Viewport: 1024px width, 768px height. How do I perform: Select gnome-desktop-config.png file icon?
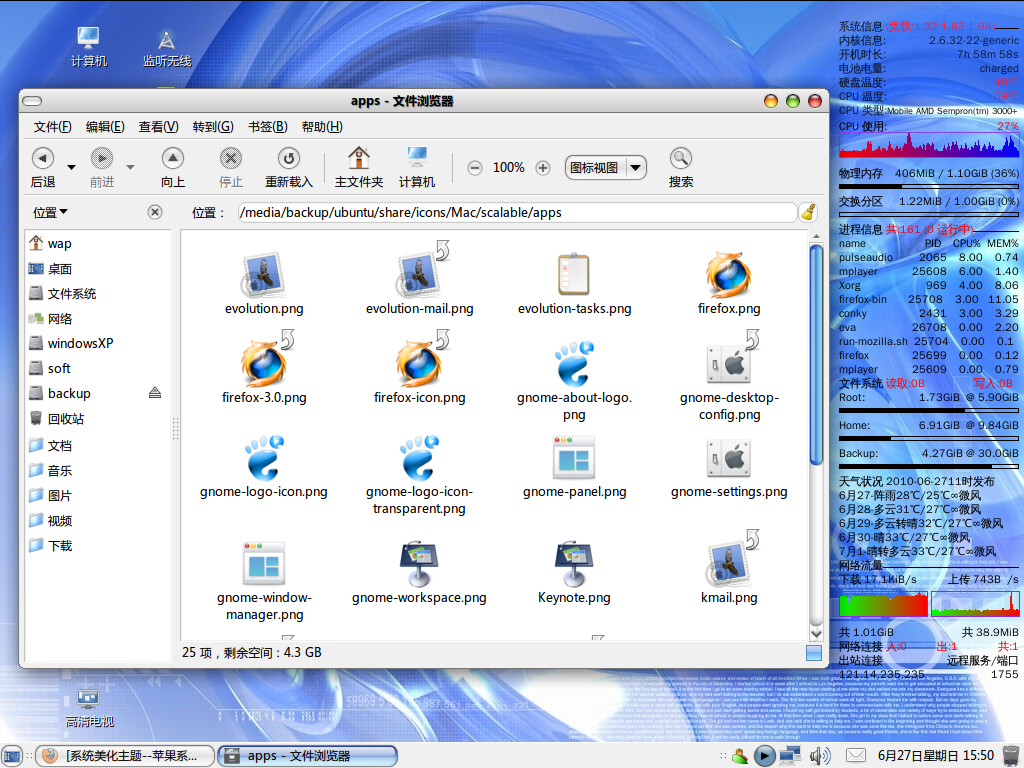click(x=729, y=363)
